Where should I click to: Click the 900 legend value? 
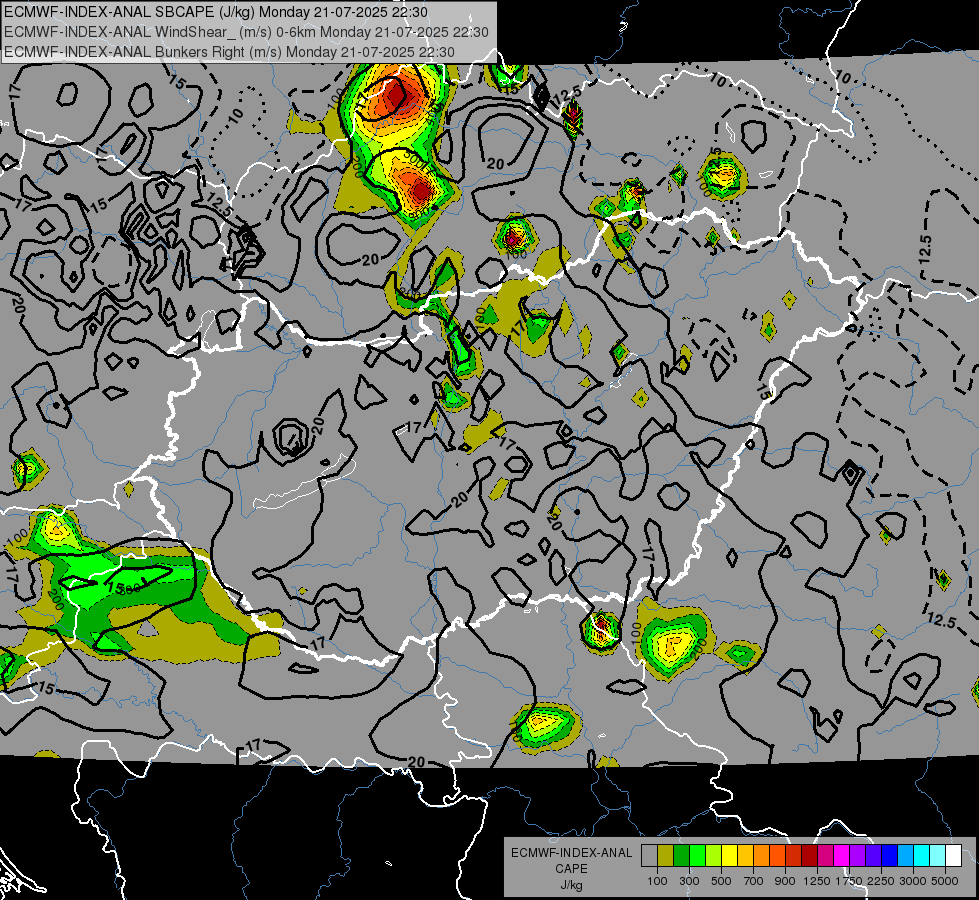tap(785, 881)
